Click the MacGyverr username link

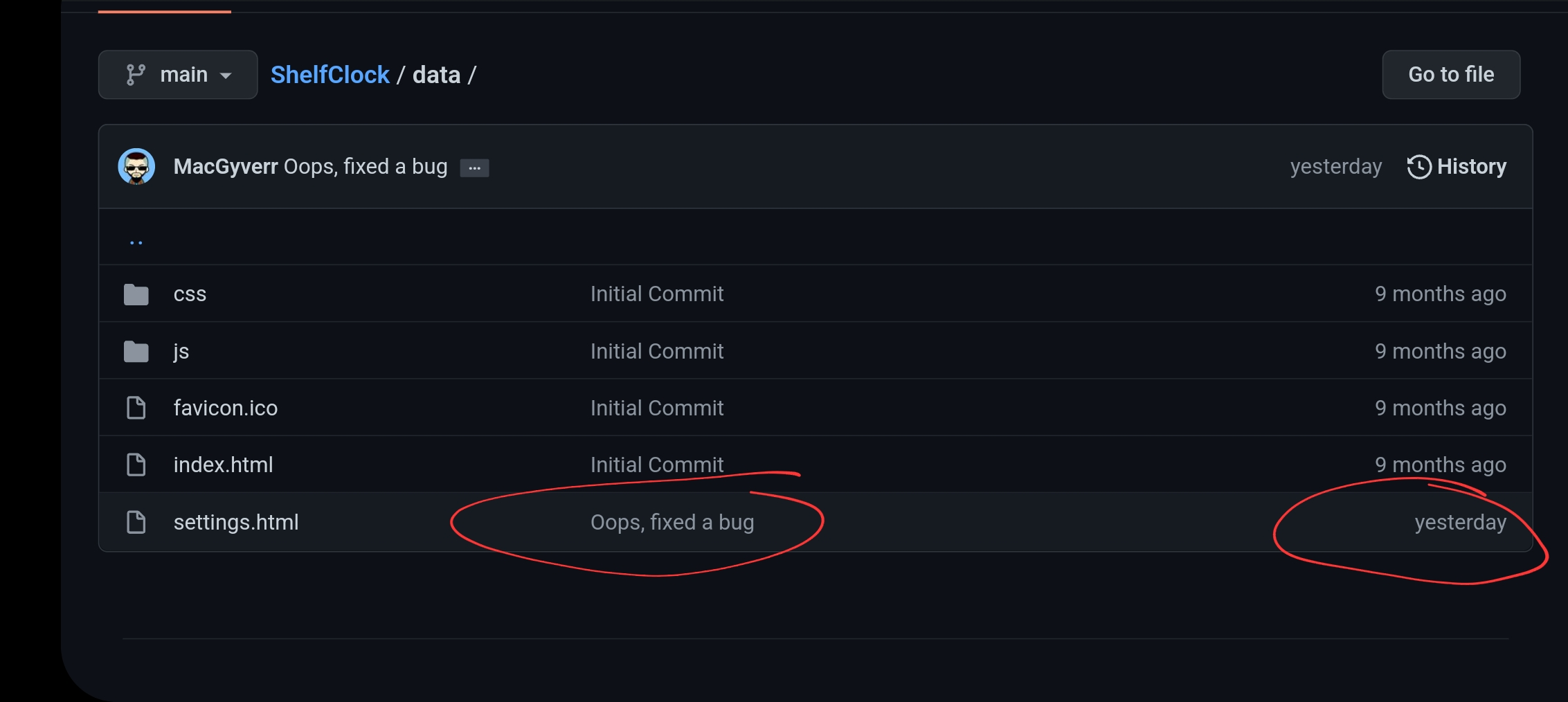226,167
